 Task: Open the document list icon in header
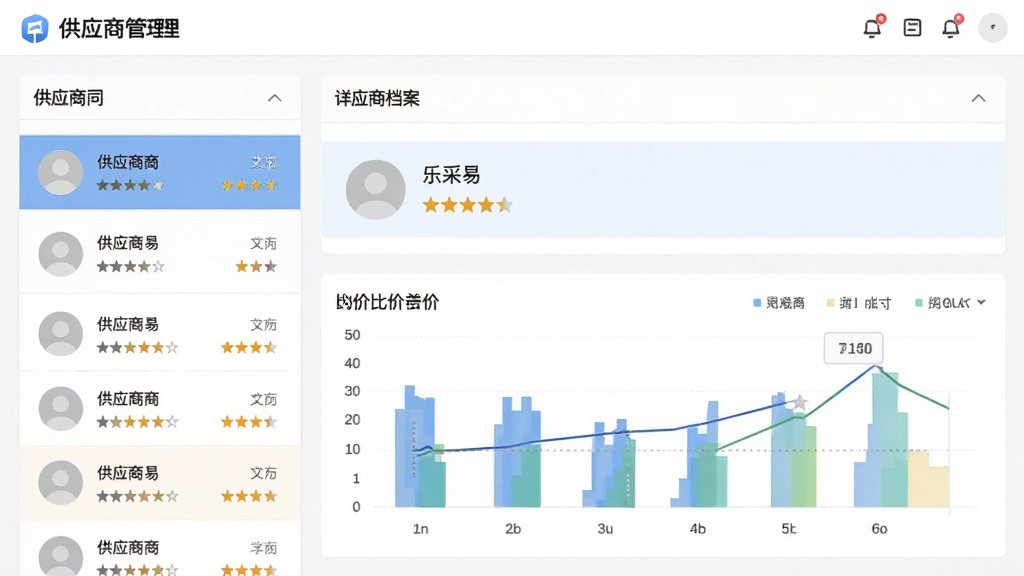coord(912,27)
